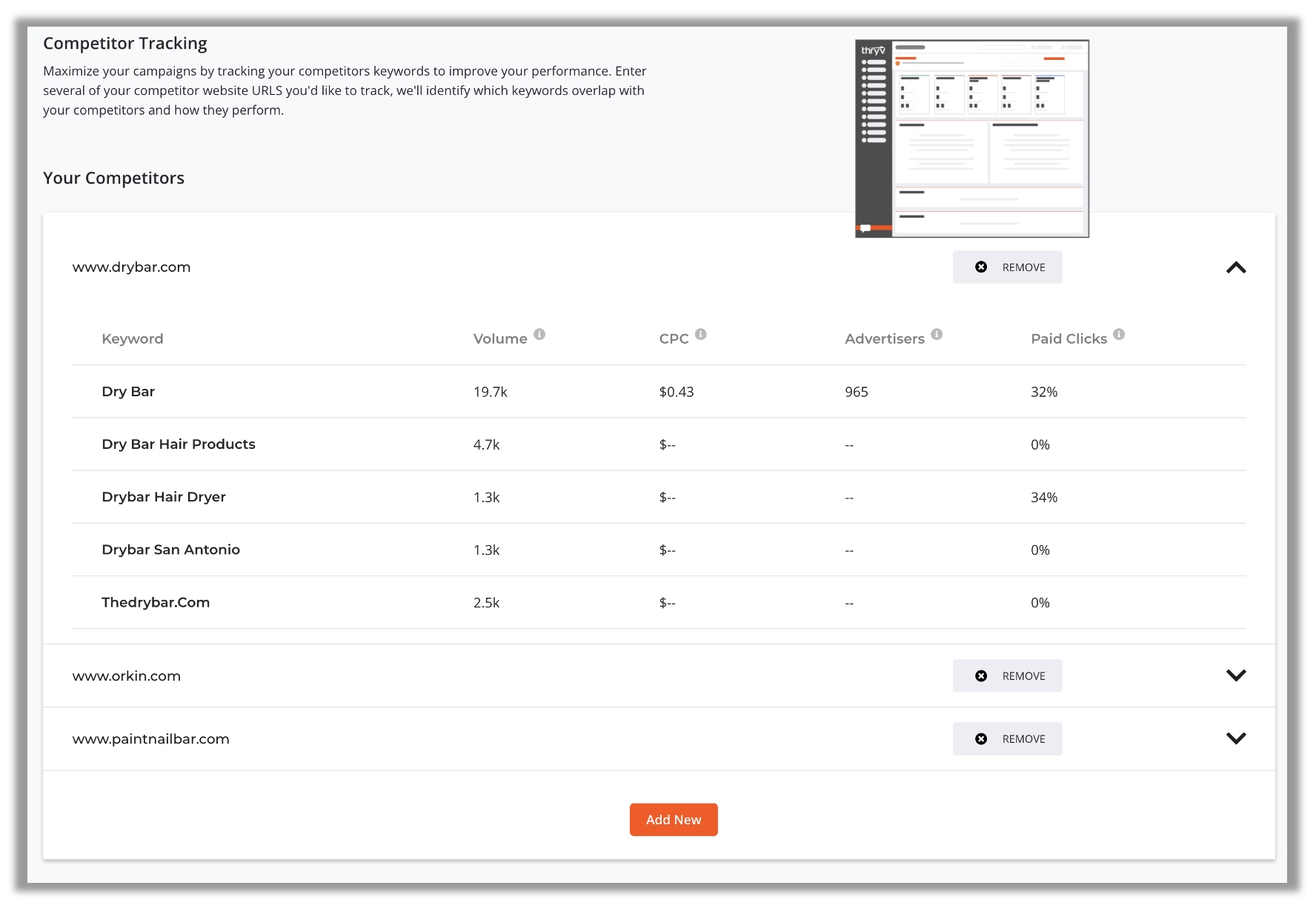Open the dashboard preview thumbnail
1316x911 pixels.
pos(972,139)
